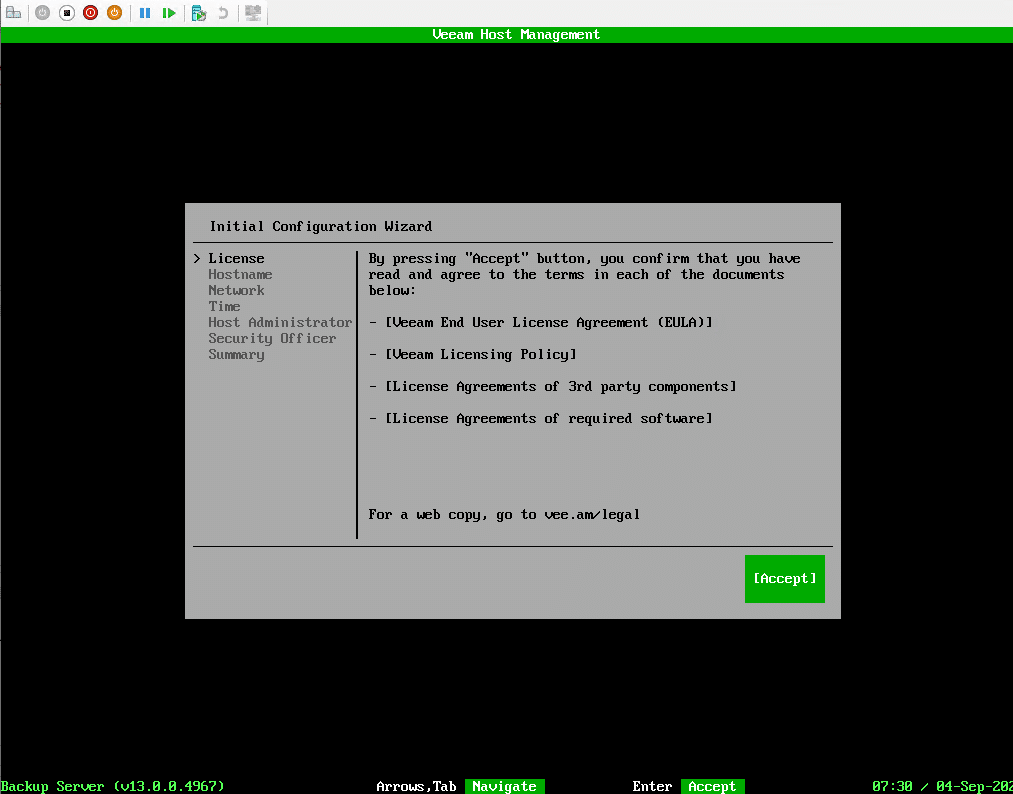The width and height of the screenshot is (1013, 794).
Task: Select the Host Administrator step
Action: pos(280,322)
